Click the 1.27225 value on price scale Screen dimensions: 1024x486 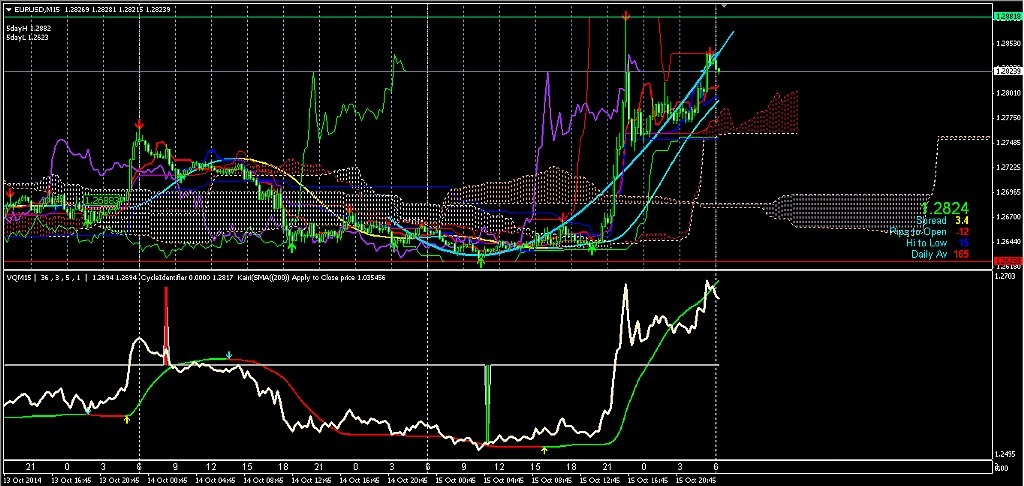pyautogui.click(x=1008, y=168)
